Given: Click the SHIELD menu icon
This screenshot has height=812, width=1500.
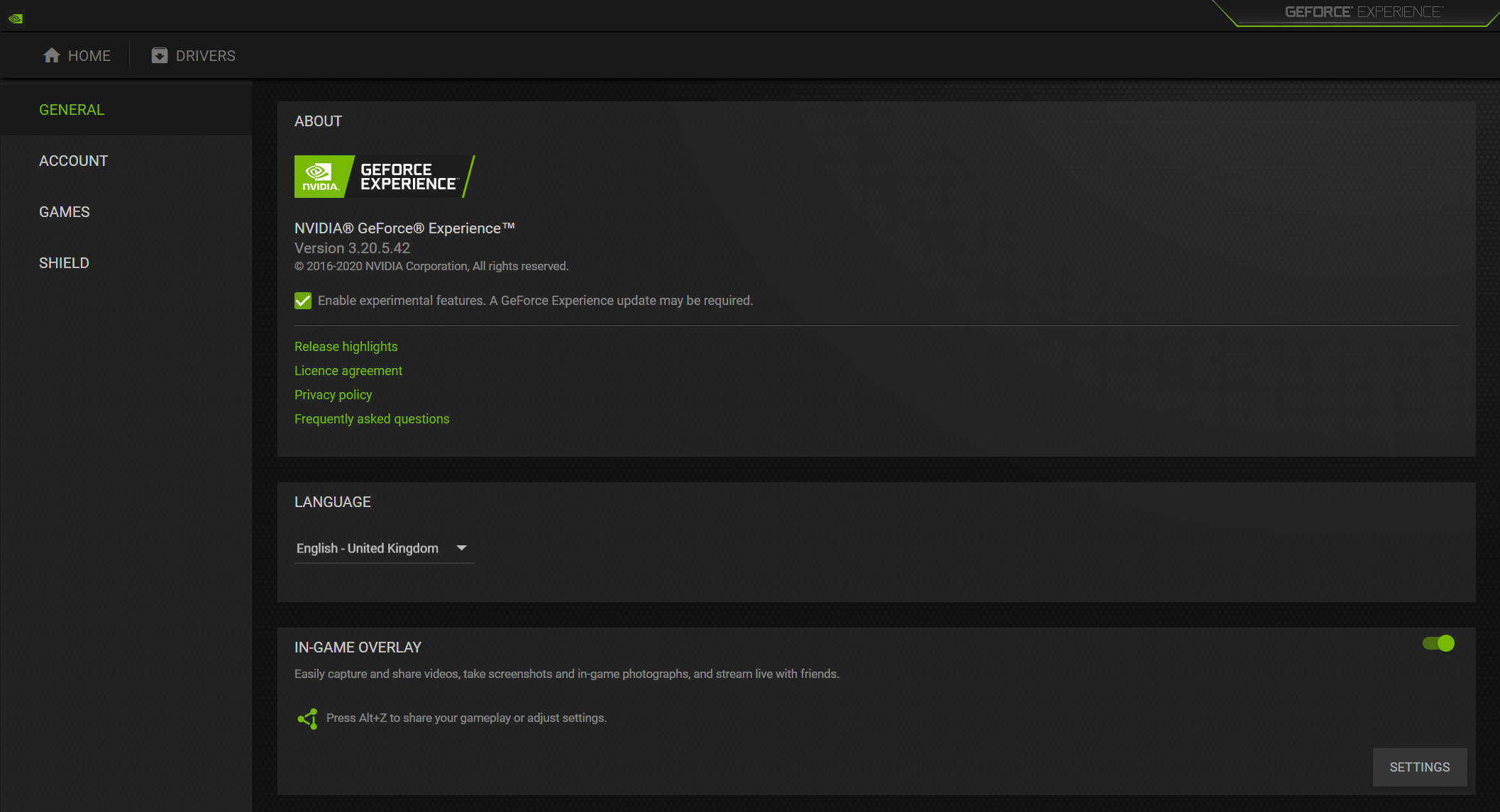Looking at the screenshot, I should 63,262.
